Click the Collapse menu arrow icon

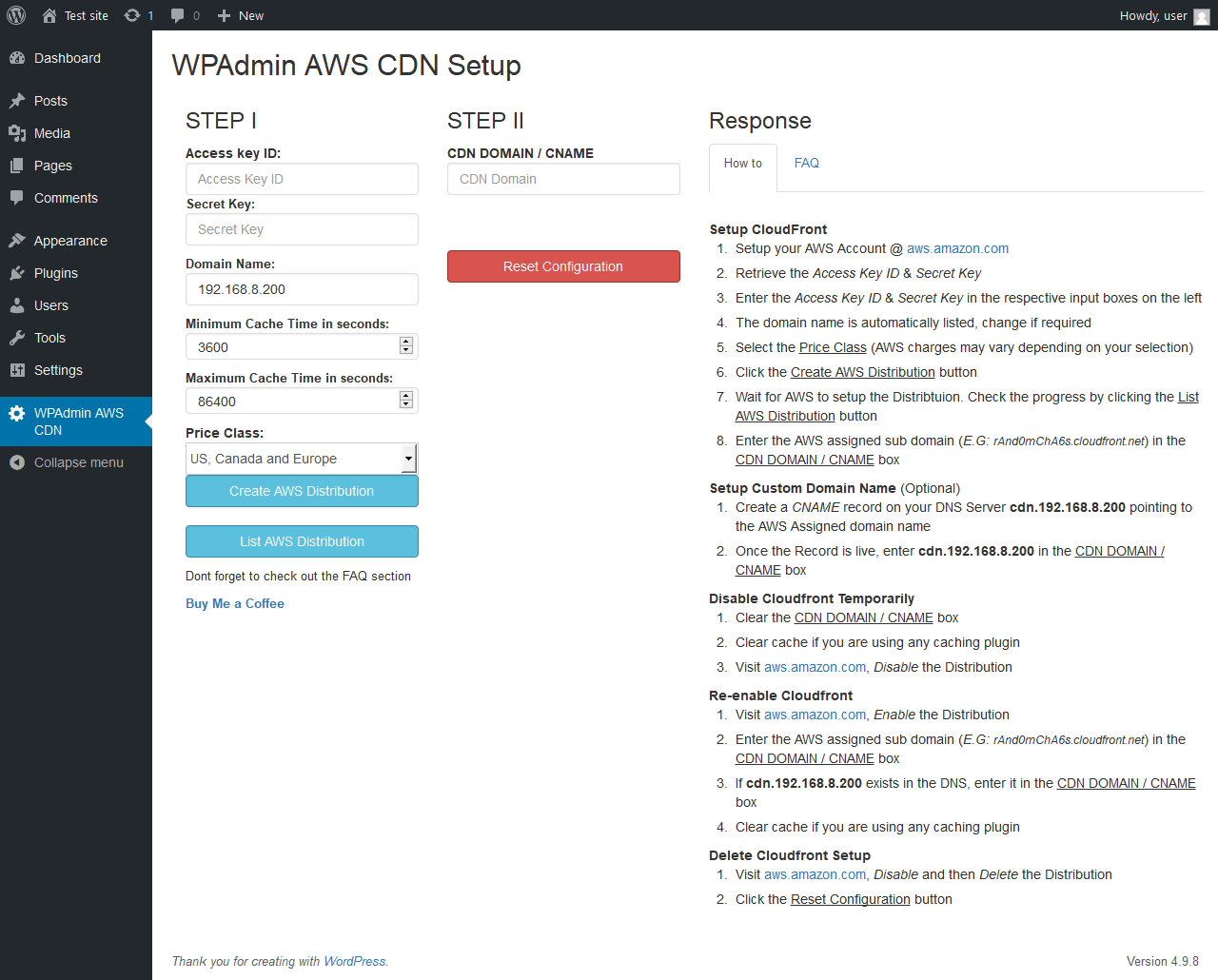[x=17, y=462]
